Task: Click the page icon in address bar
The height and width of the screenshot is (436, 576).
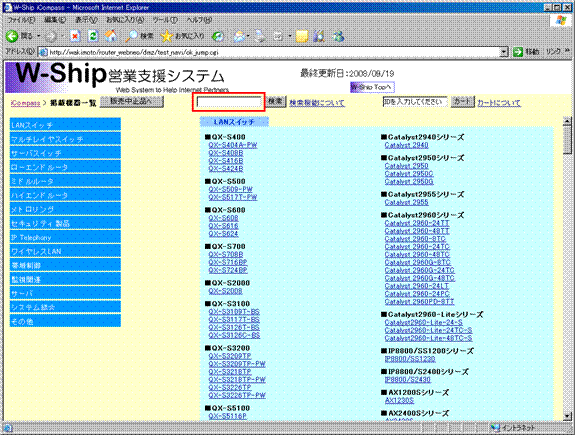Action: (43, 52)
